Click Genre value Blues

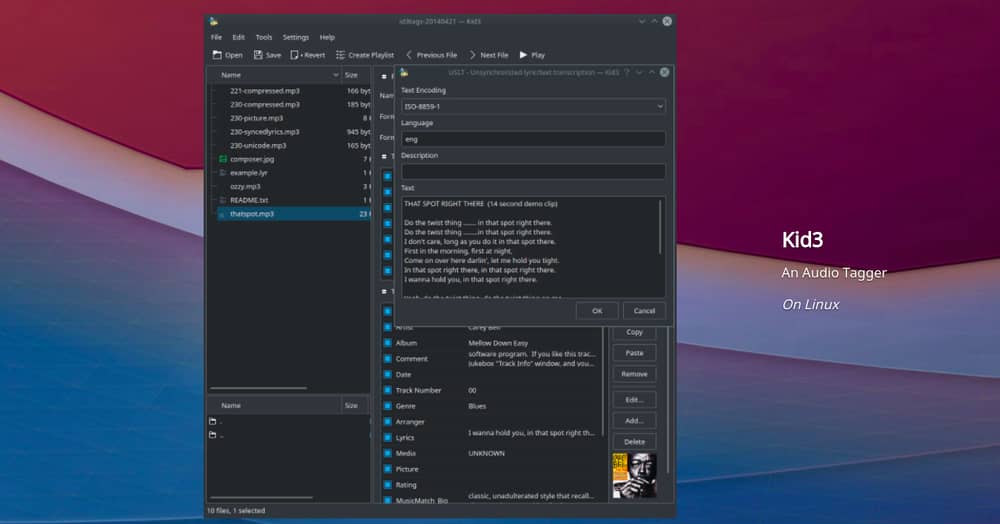point(477,406)
